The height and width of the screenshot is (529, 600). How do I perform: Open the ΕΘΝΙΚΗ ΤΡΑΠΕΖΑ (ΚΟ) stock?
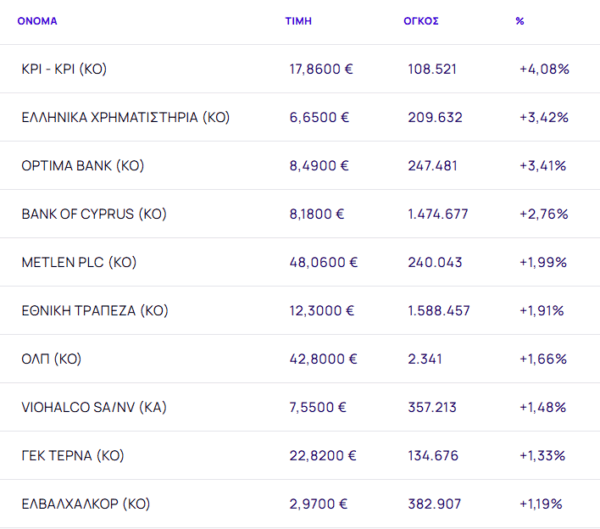pyautogui.click(x=95, y=311)
